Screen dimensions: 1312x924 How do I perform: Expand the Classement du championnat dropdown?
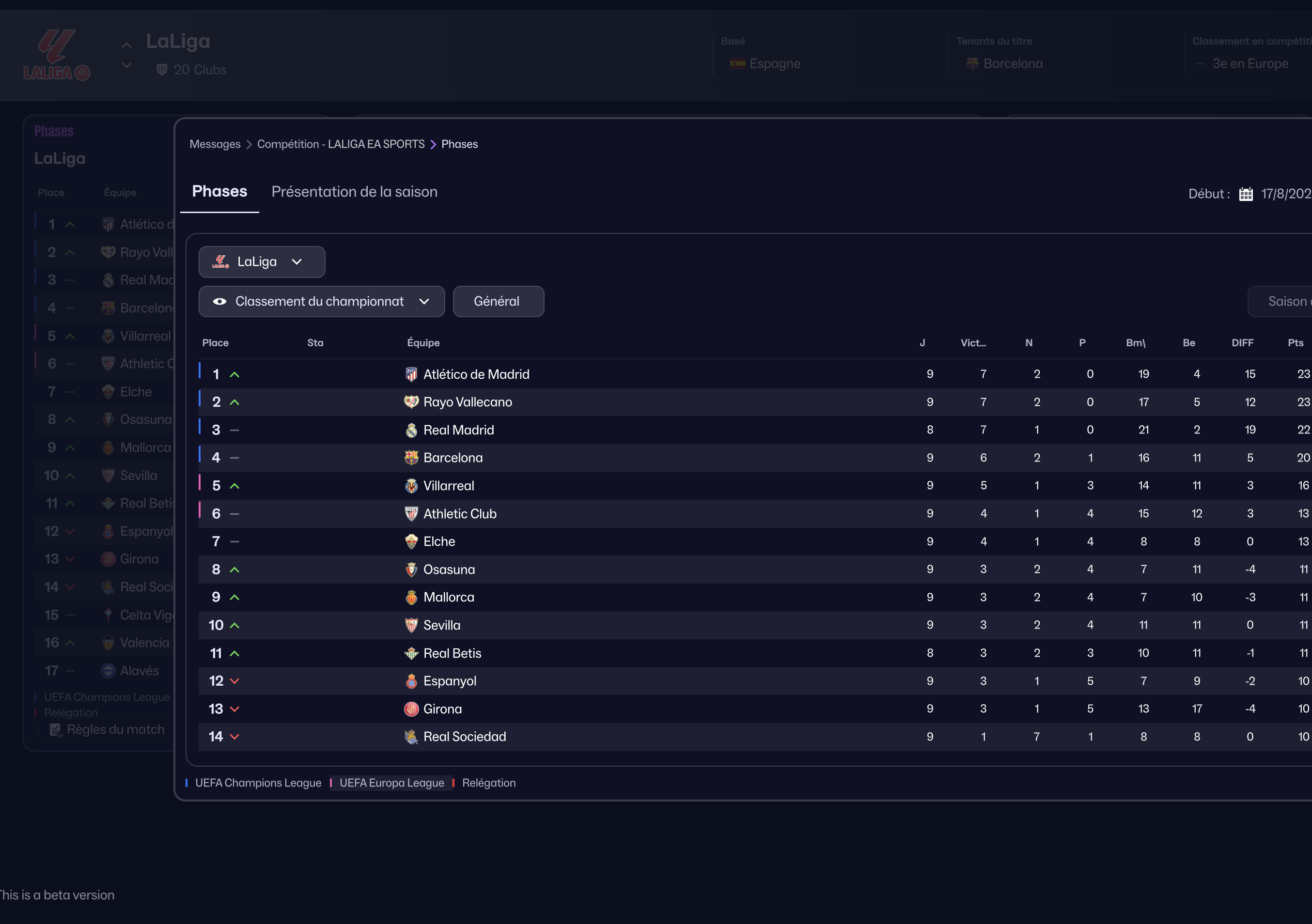pyautogui.click(x=423, y=302)
